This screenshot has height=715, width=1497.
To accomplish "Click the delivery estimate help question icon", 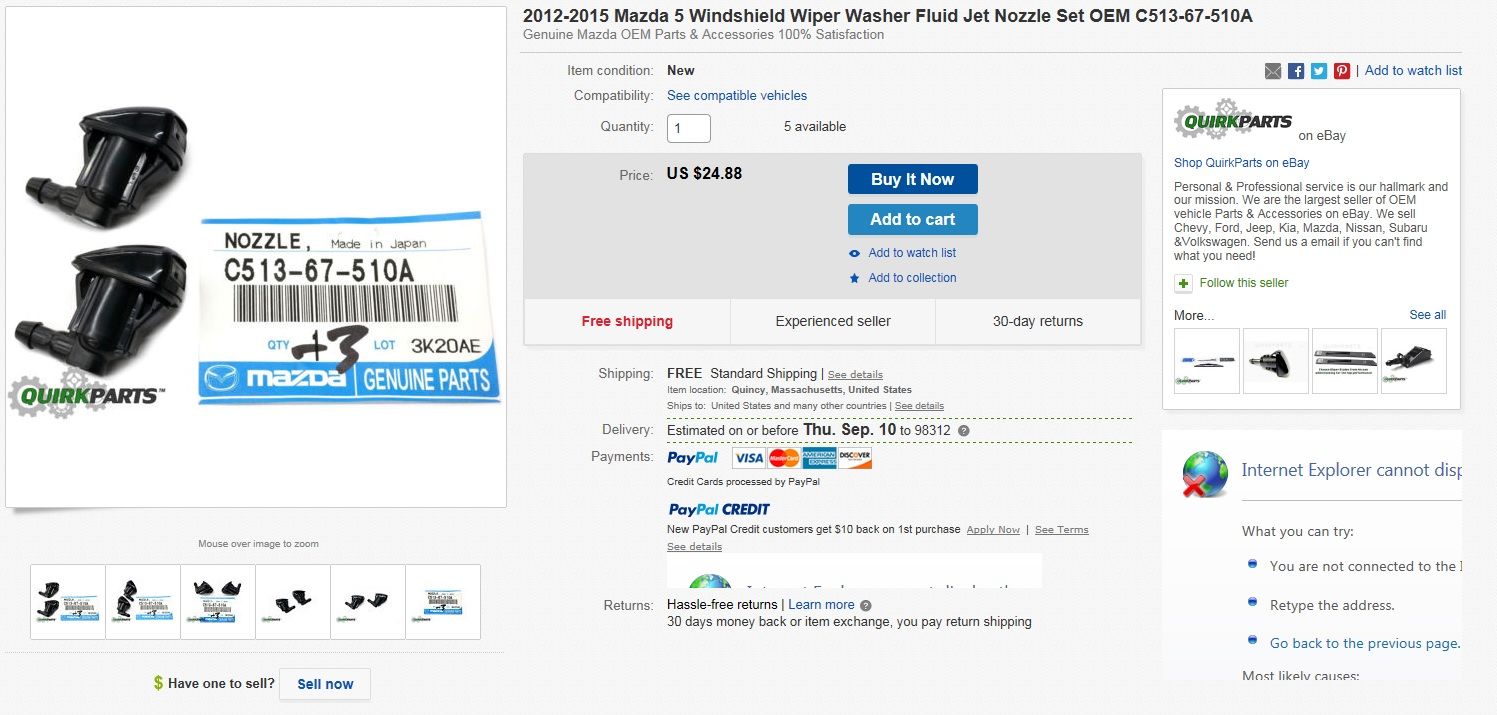I will [x=964, y=431].
